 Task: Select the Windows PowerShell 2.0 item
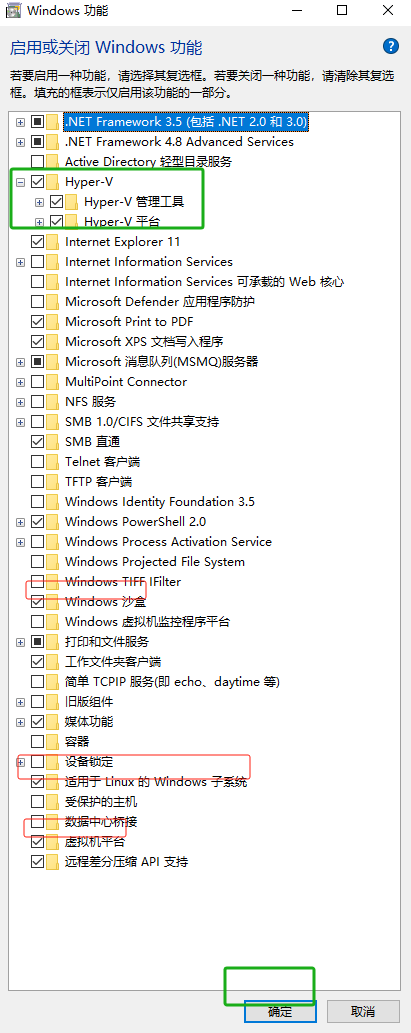[136, 522]
